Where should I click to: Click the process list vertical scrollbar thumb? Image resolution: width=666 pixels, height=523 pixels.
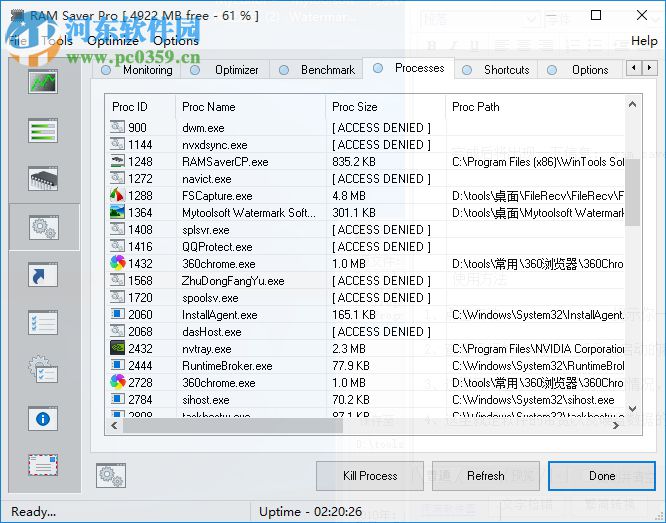pyautogui.click(x=632, y=192)
